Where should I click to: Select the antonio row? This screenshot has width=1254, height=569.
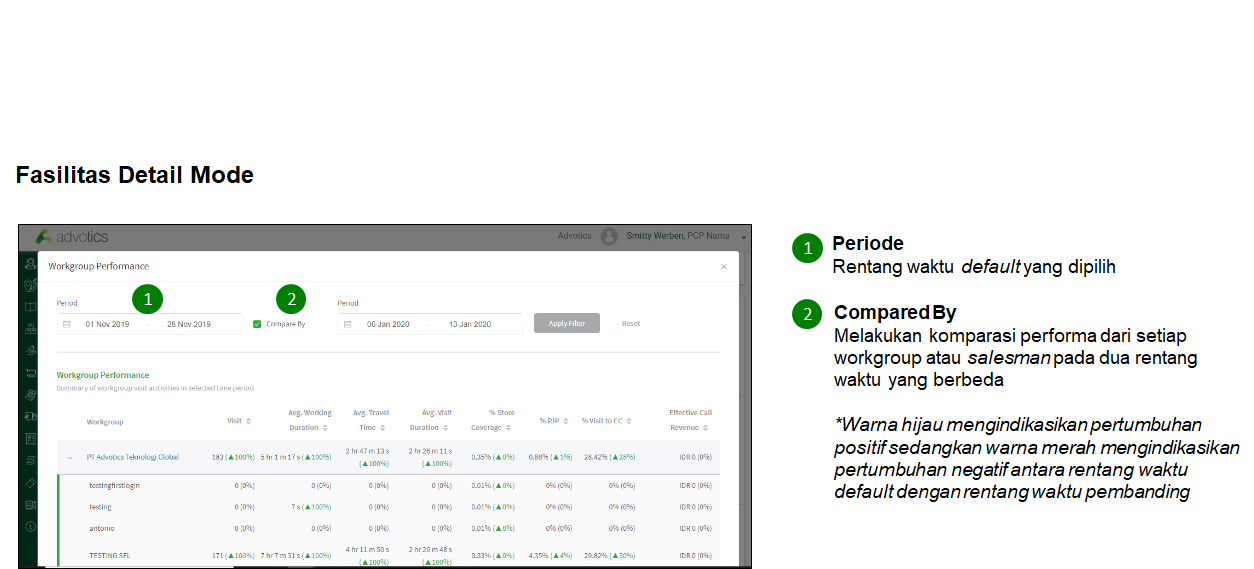point(388,528)
